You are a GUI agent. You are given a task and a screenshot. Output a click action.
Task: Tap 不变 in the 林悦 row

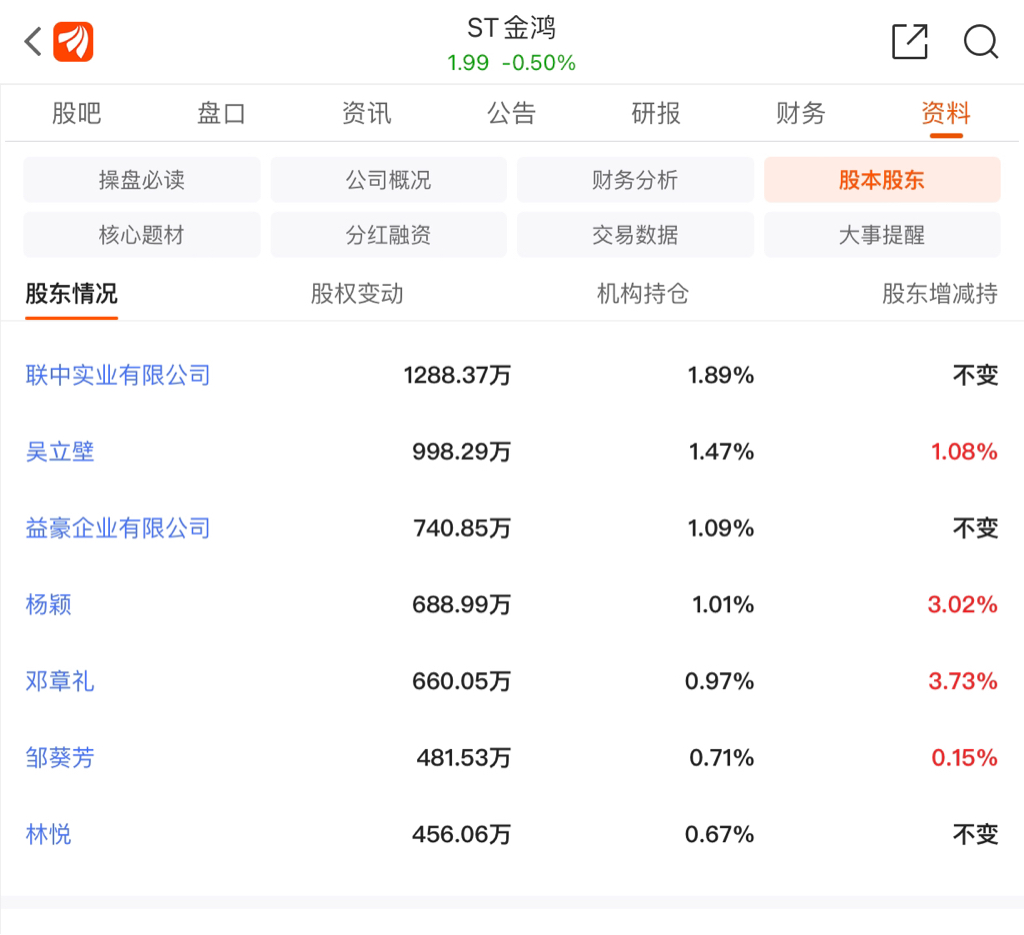pyautogui.click(x=976, y=834)
